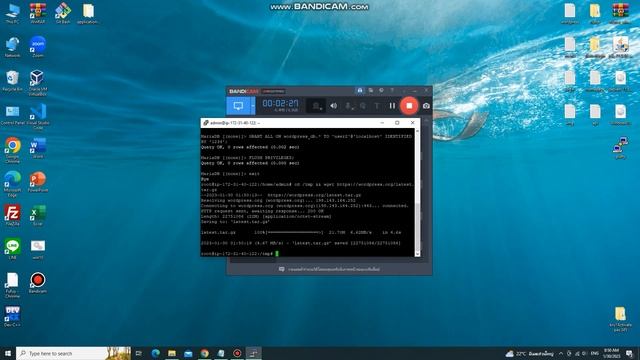The width and height of the screenshot is (640, 360).
Task: Toggle the Bandicam microphone icon
Action: tap(348, 106)
